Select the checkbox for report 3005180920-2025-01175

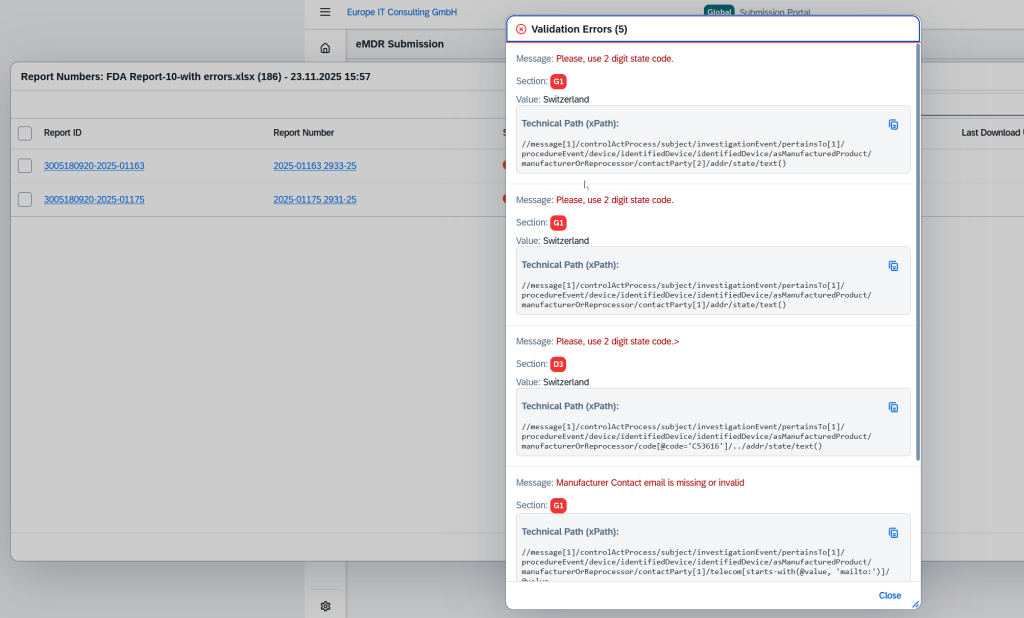click(x=25, y=200)
